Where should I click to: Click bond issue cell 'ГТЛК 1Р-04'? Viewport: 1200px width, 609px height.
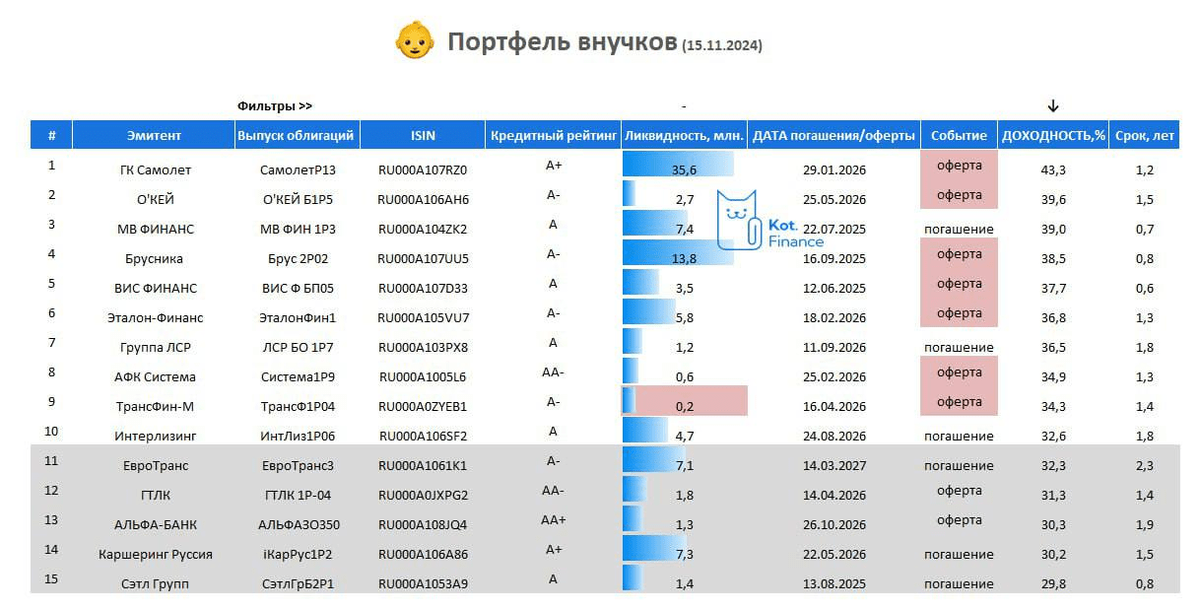[x=297, y=495]
